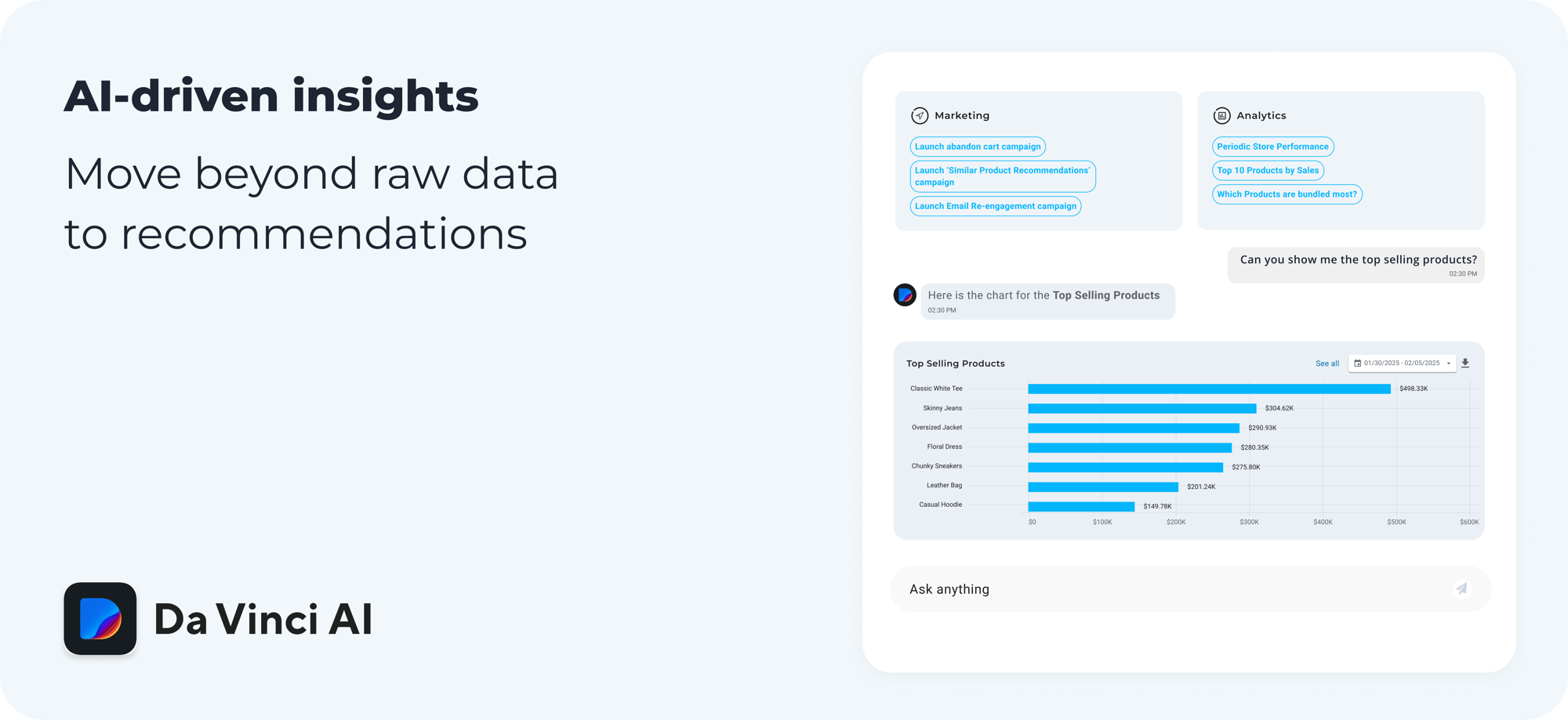Select Launch Email Re-engagement campaign
Viewport: 1568px width, 720px height.
click(995, 206)
